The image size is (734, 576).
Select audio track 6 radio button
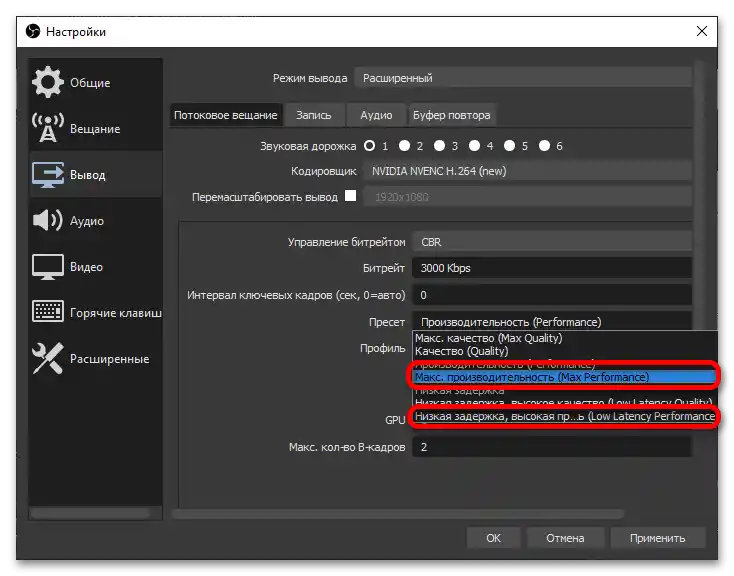tap(544, 146)
